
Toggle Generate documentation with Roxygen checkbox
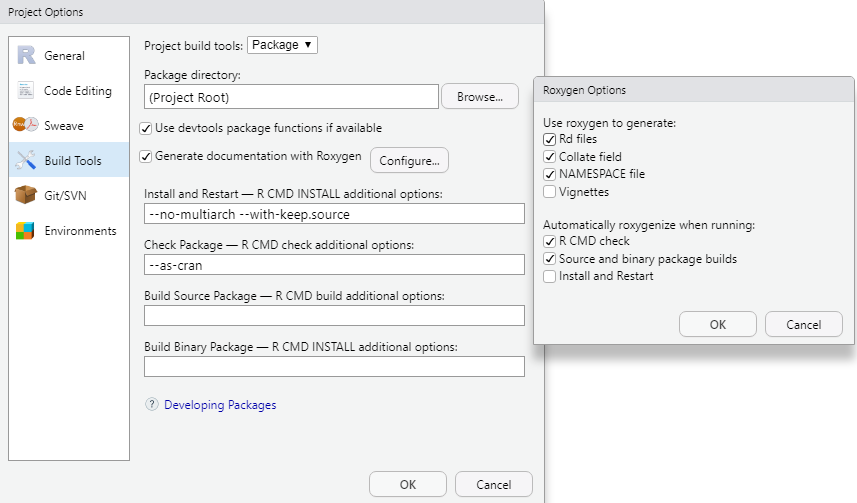(145, 156)
